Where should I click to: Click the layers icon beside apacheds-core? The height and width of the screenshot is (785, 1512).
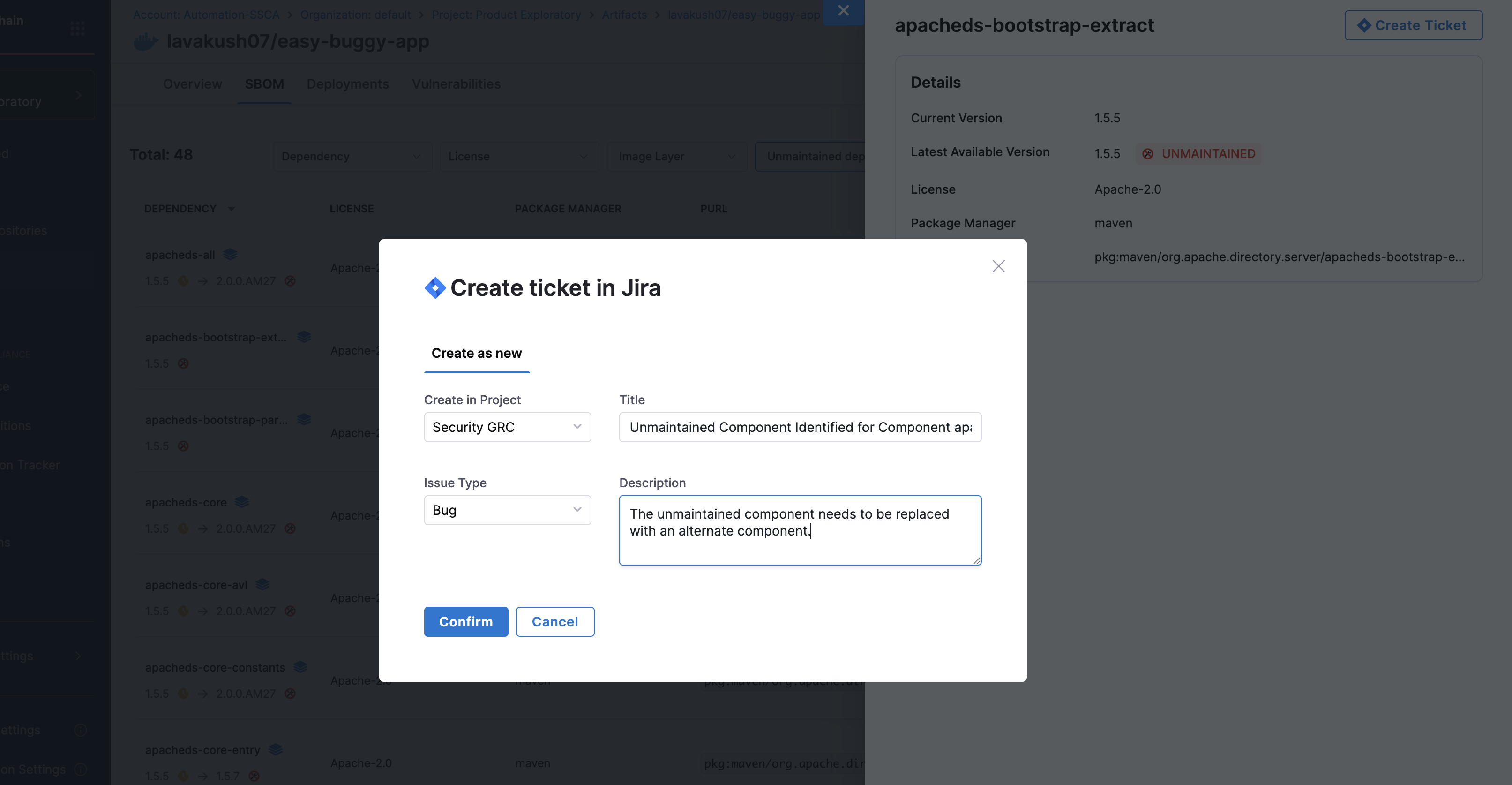[x=242, y=502]
